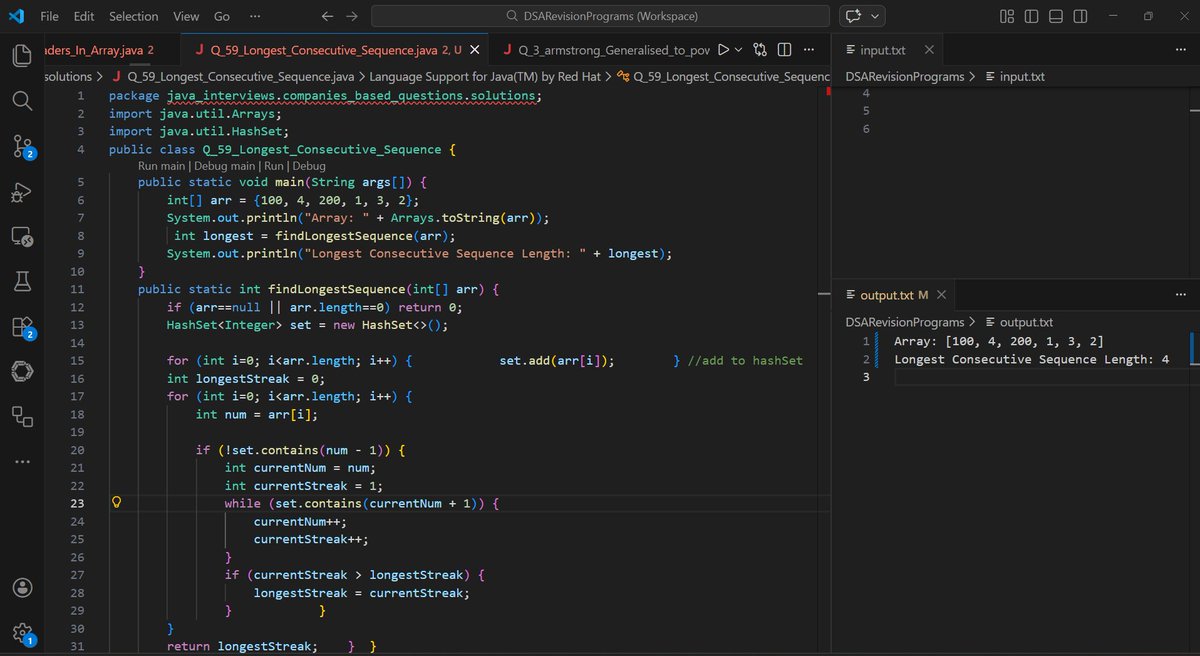Open the Remote Explorer view
The image size is (1200, 656).
22,238
